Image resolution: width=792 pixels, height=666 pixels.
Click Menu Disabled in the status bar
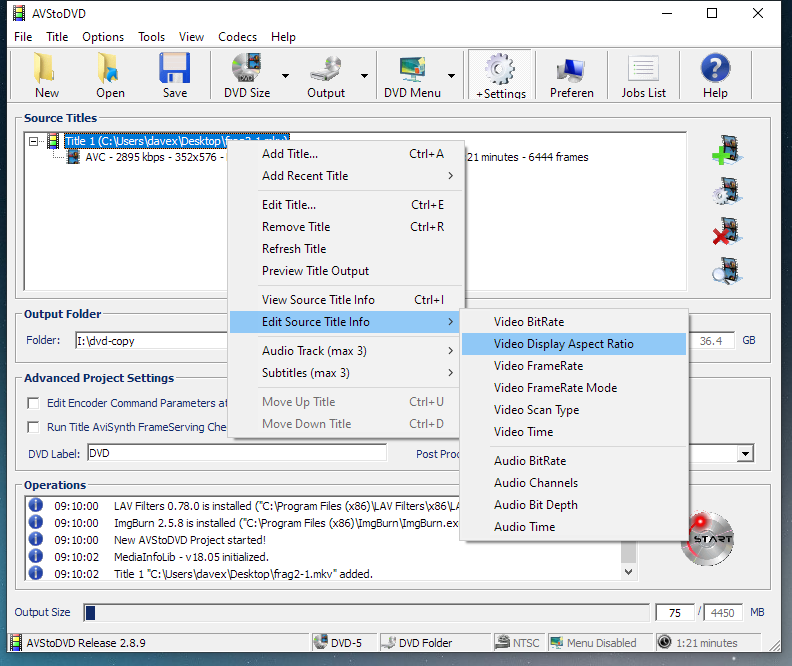coord(600,643)
